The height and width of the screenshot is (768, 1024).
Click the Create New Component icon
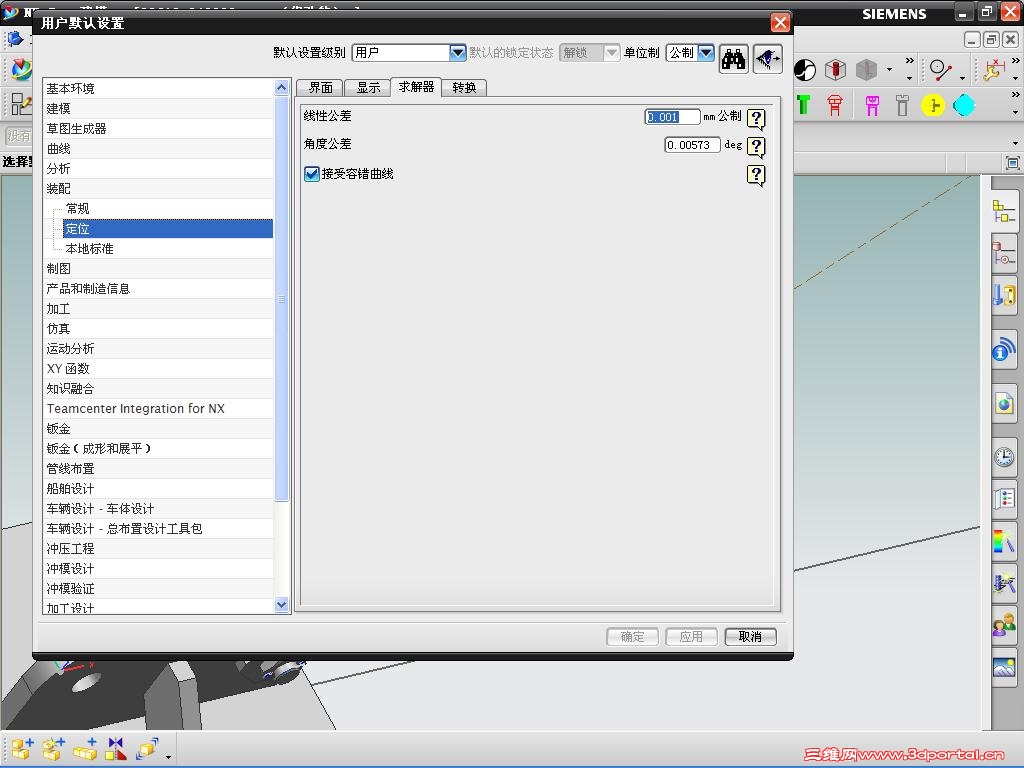point(53,748)
